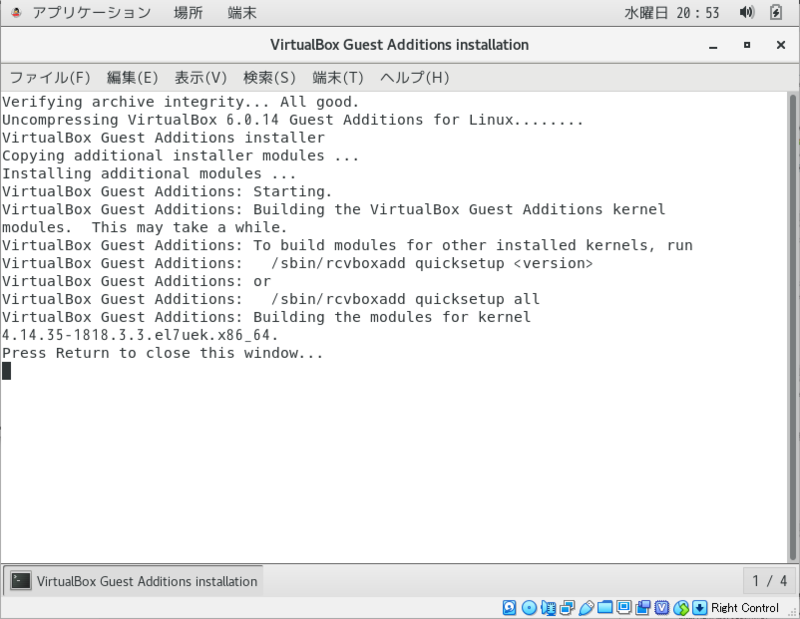The width and height of the screenshot is (800, 619).
Task: Open the volume speaker icon in top bar
Action: point(747,12)
